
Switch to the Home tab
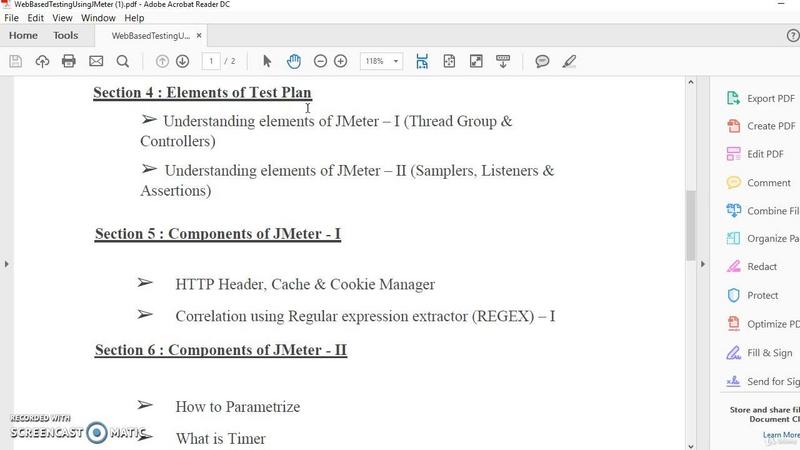point(23,35)
